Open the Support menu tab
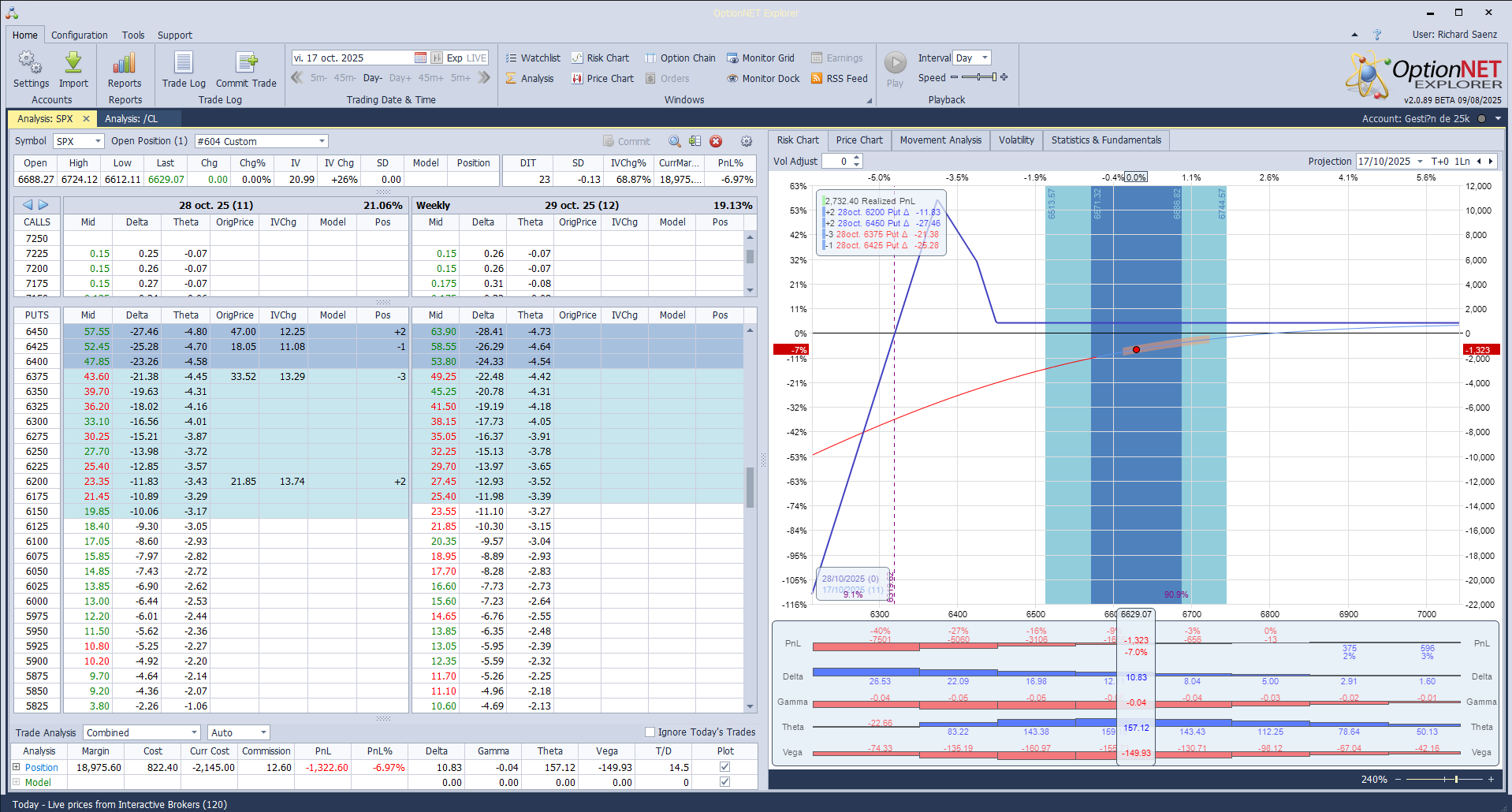The width and height of the screenshot is (1512, 812). (x=175, y=35)
